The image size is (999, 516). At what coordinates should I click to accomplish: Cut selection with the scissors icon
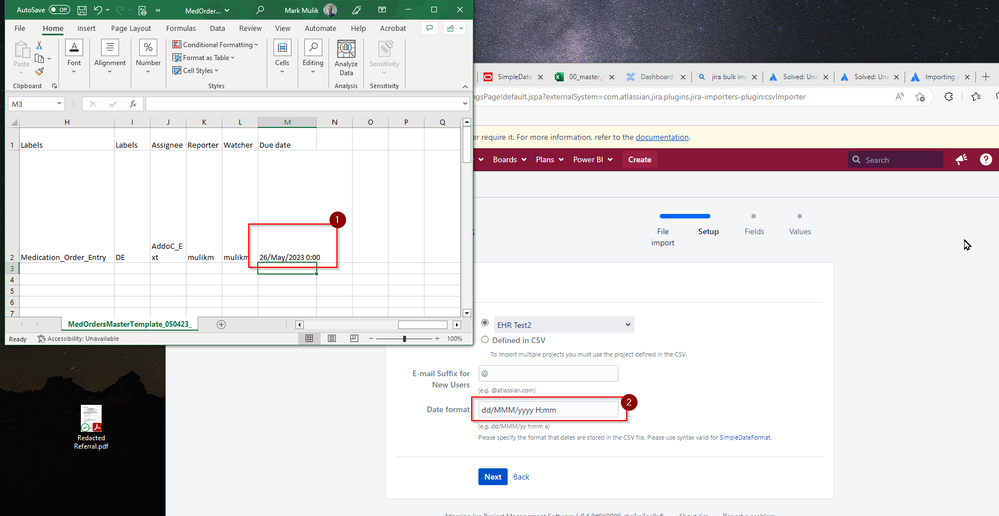point(40,46)
